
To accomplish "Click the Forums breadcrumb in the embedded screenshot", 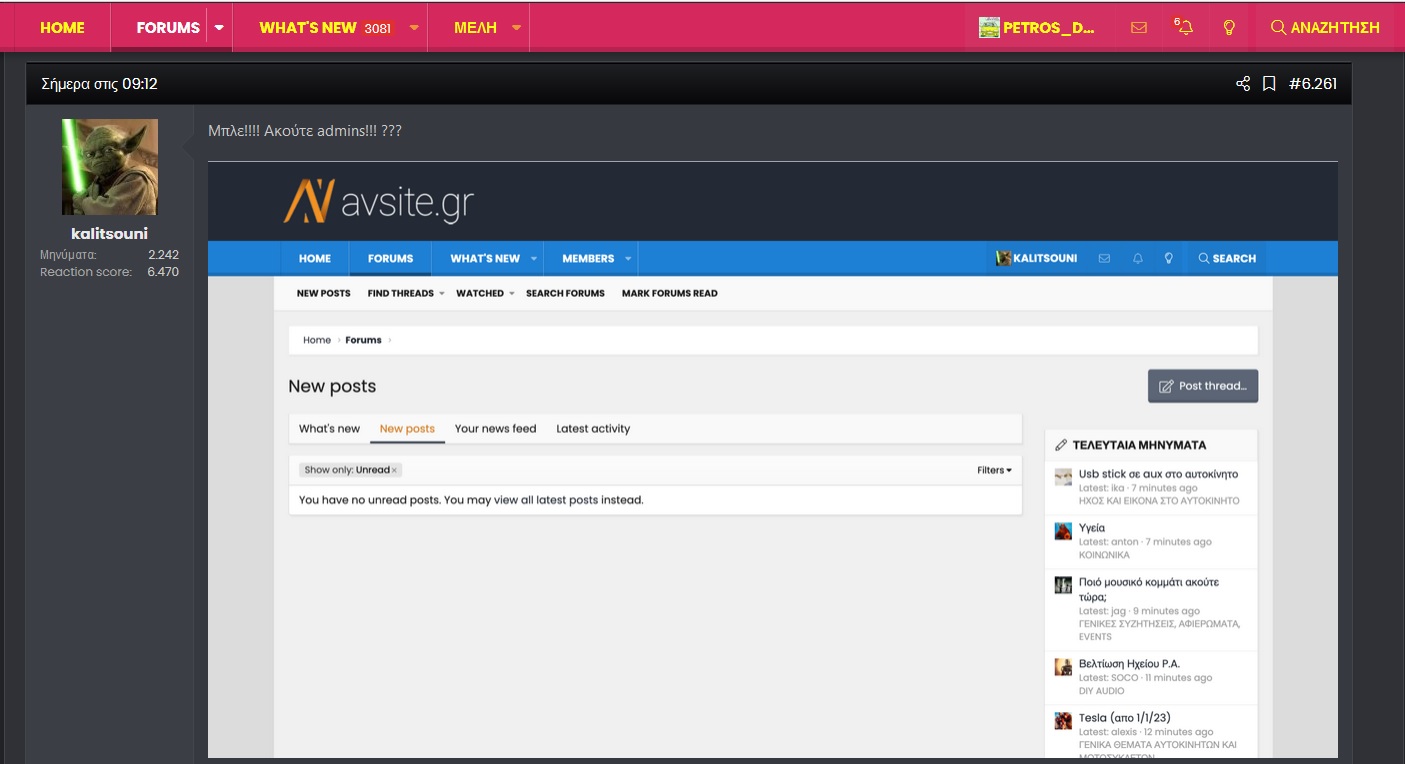I will pyautogui.click(x=363, y=340).
